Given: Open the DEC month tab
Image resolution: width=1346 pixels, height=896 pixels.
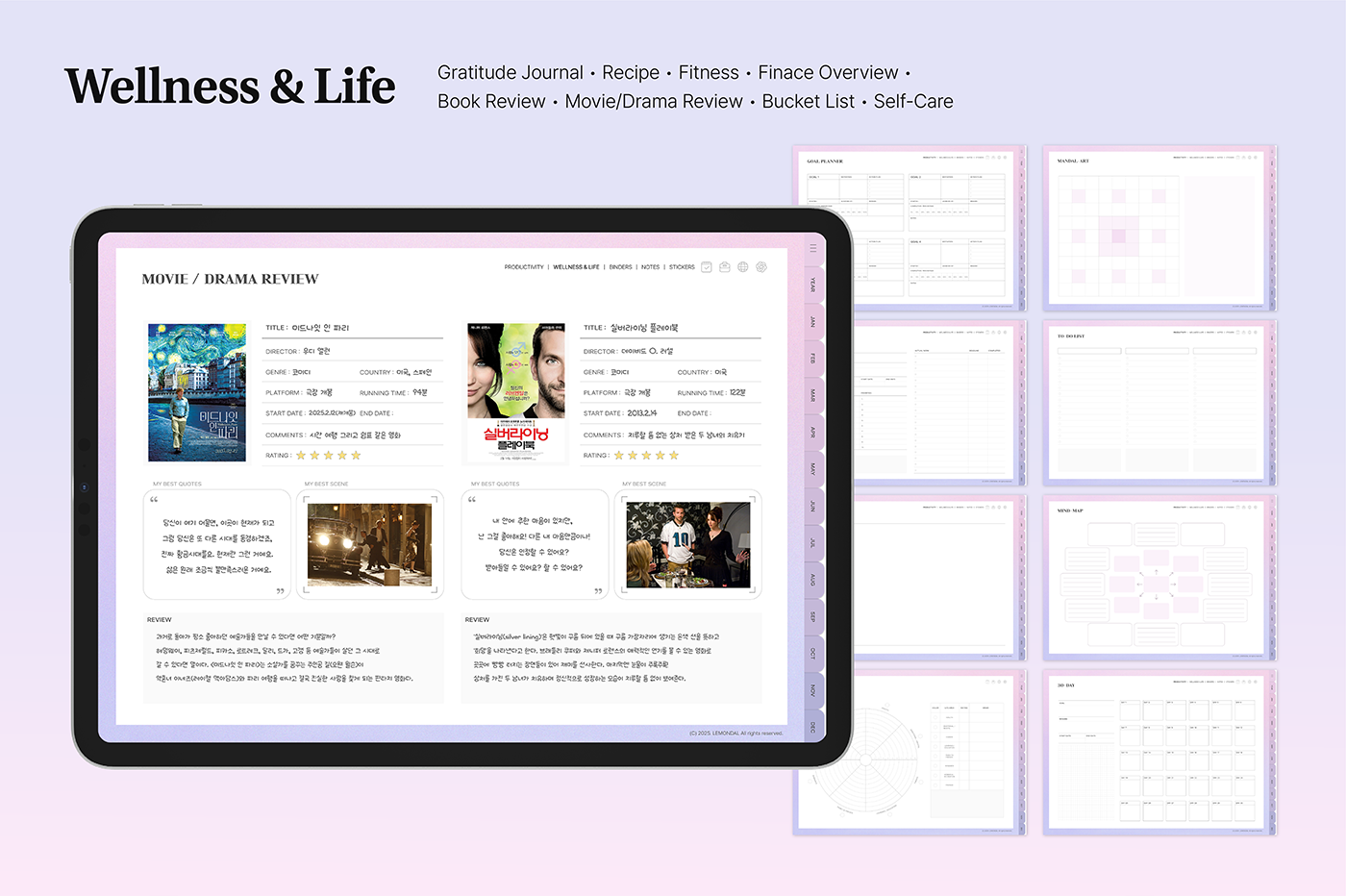Looking at the screenshot, I should click(x=812, y=728).
